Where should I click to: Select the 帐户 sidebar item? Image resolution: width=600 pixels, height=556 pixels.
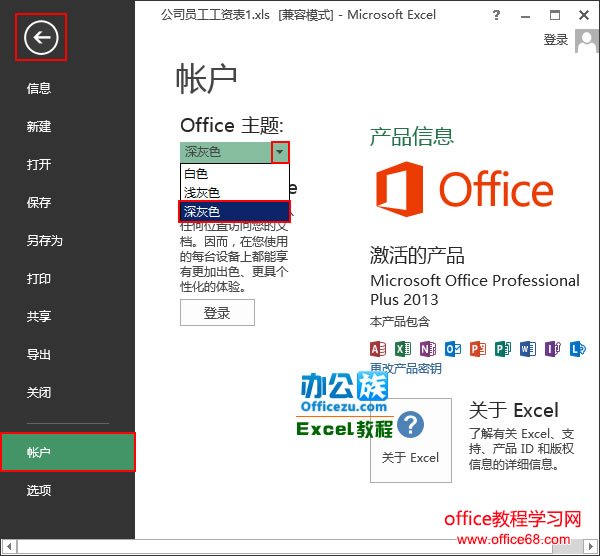[67, 452]
